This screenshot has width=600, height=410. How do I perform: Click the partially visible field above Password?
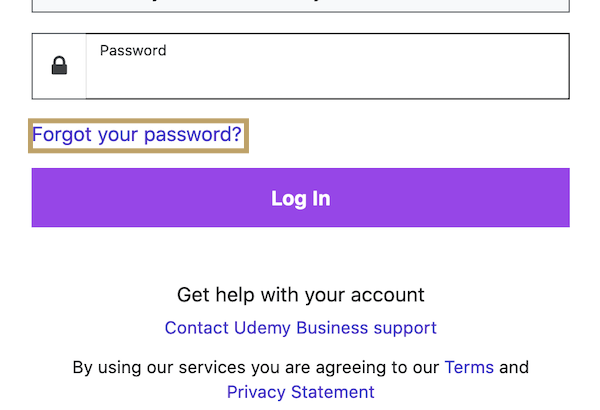pos(300,5)
